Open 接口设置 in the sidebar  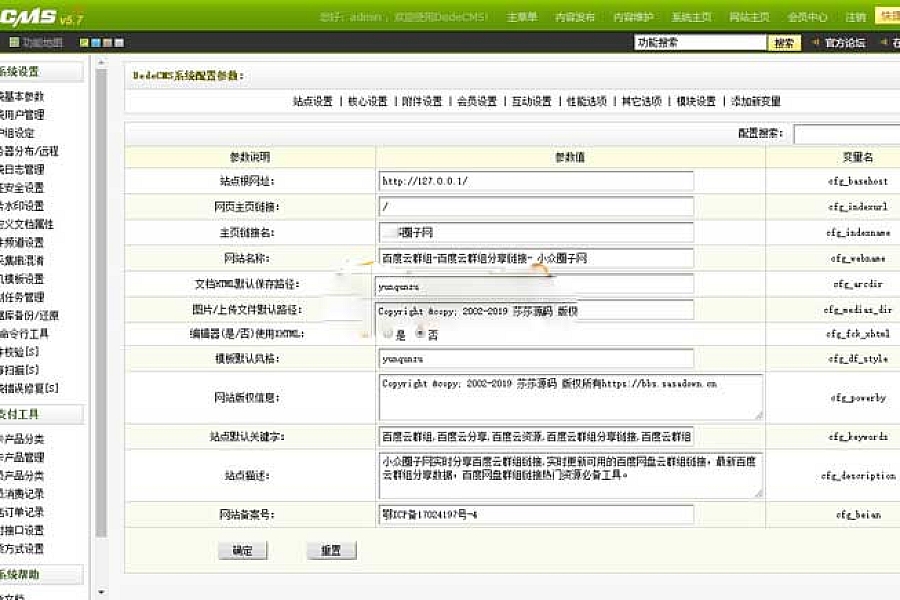coord(22,531)
